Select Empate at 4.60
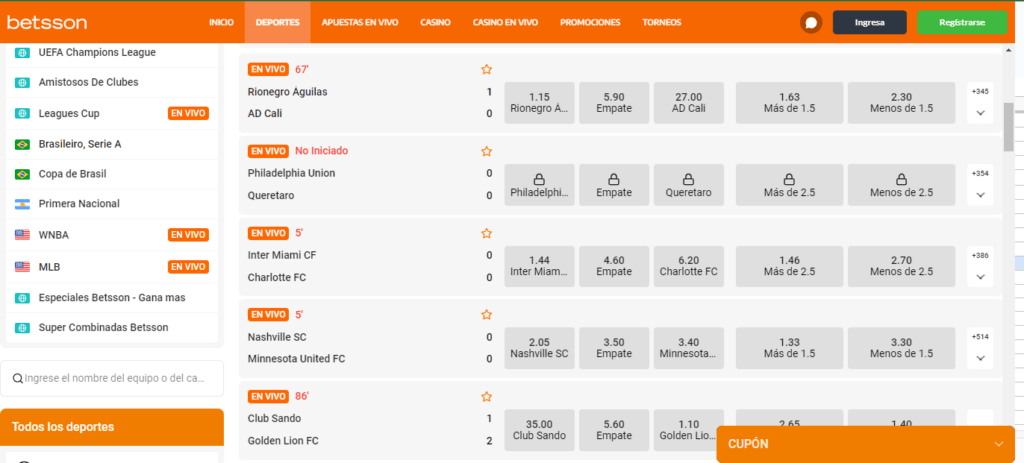 point(614,267)
